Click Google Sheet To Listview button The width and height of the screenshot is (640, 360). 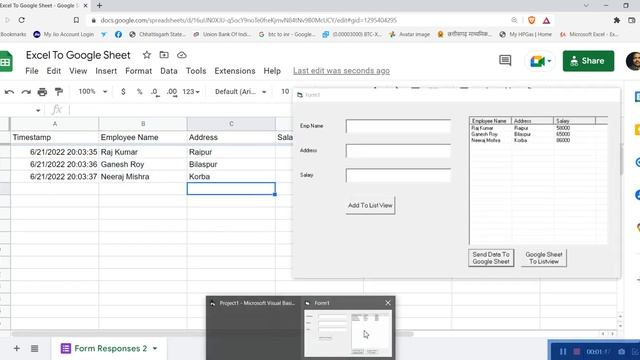[544, 258]
